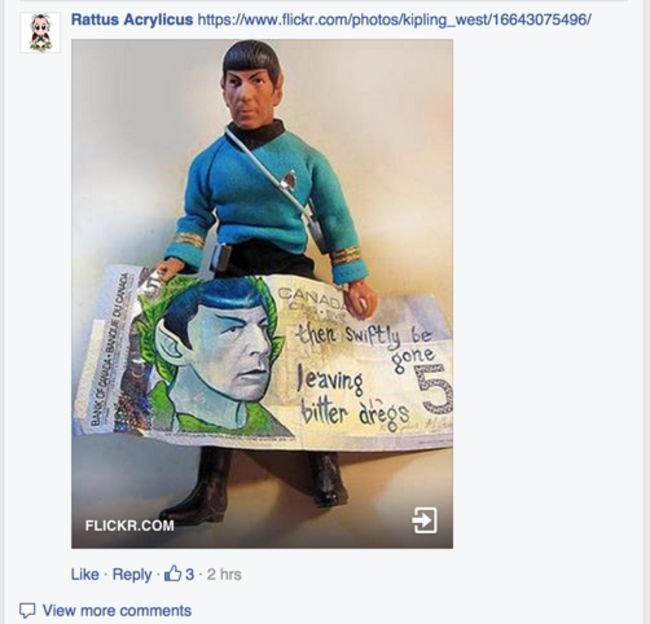Click the thumbs-up likes icon

click(x=173, y=573)
